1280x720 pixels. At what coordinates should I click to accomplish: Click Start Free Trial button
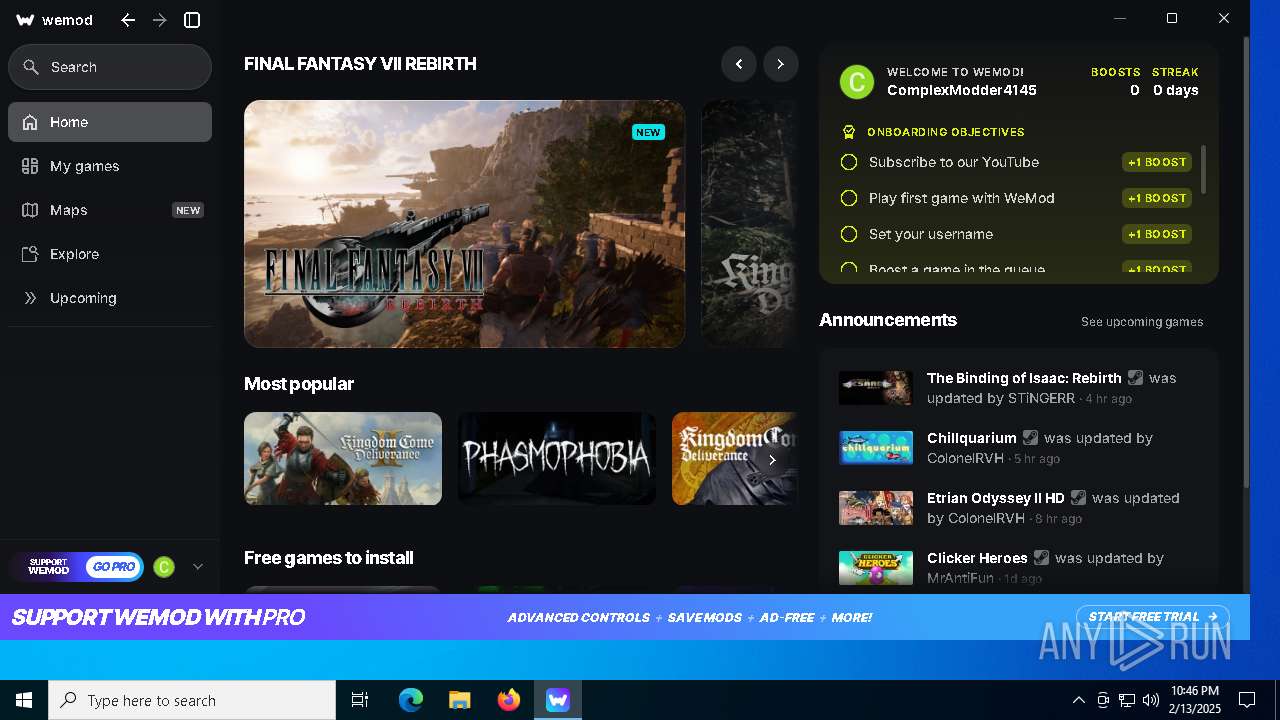[x=1153, y=617]
